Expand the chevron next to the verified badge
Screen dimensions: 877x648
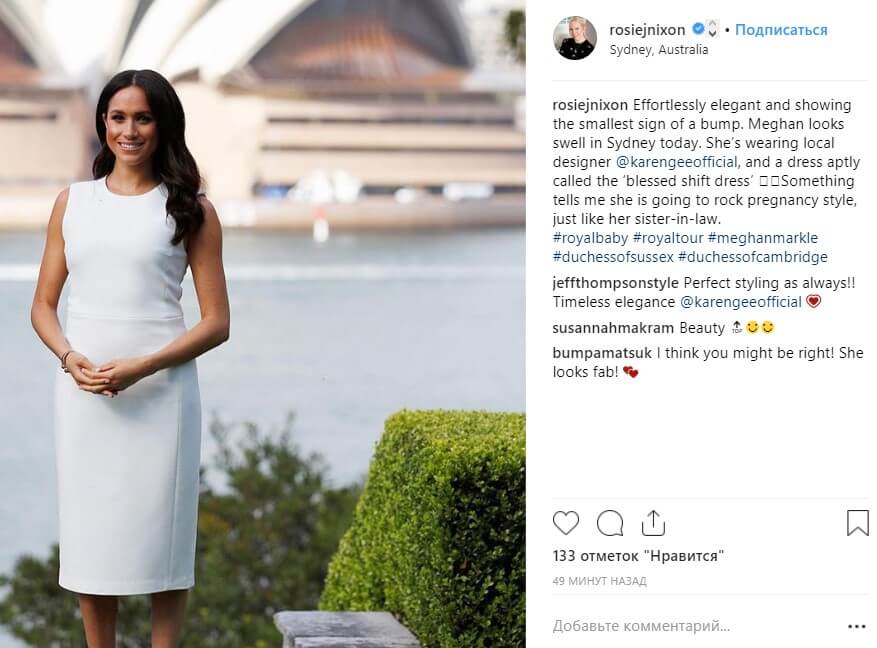click(712, 29)
